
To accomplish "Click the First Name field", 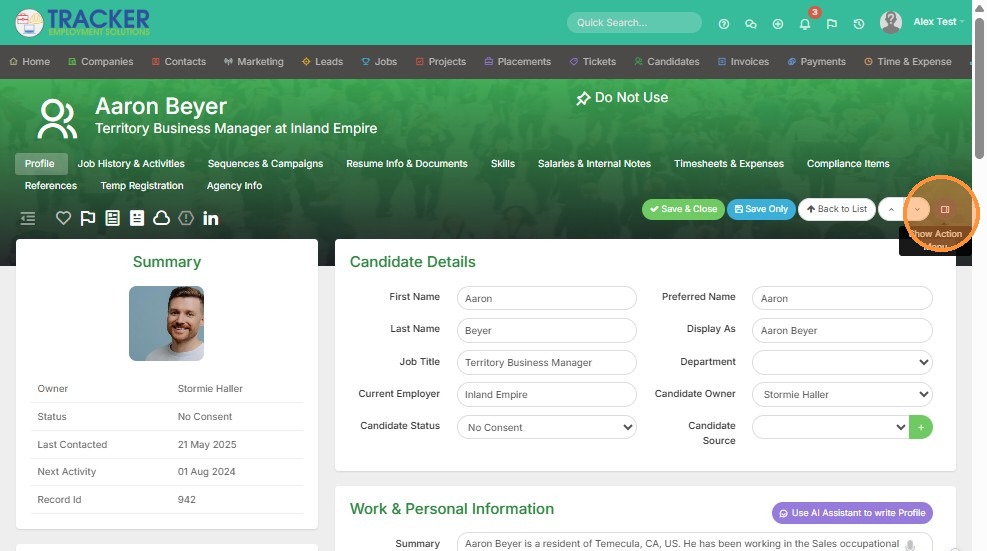I will pyautogui.click(x=546, y=298).
